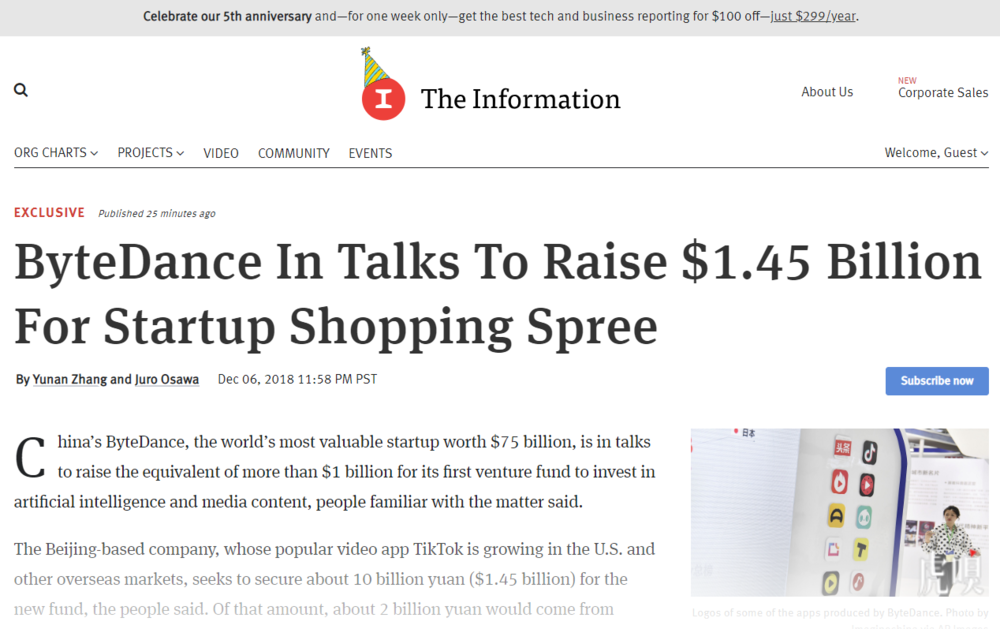Open the ByteDance apps photo thumbnail

840,512
